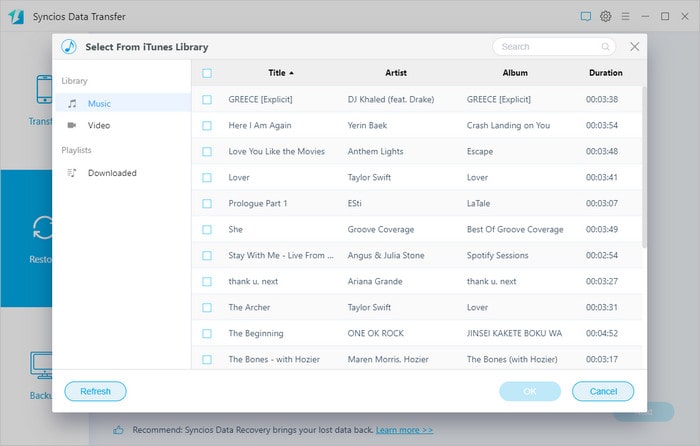Click into the Search input field
The width and height of the screenshot is (700, 446).
click(x=554, y=46)
